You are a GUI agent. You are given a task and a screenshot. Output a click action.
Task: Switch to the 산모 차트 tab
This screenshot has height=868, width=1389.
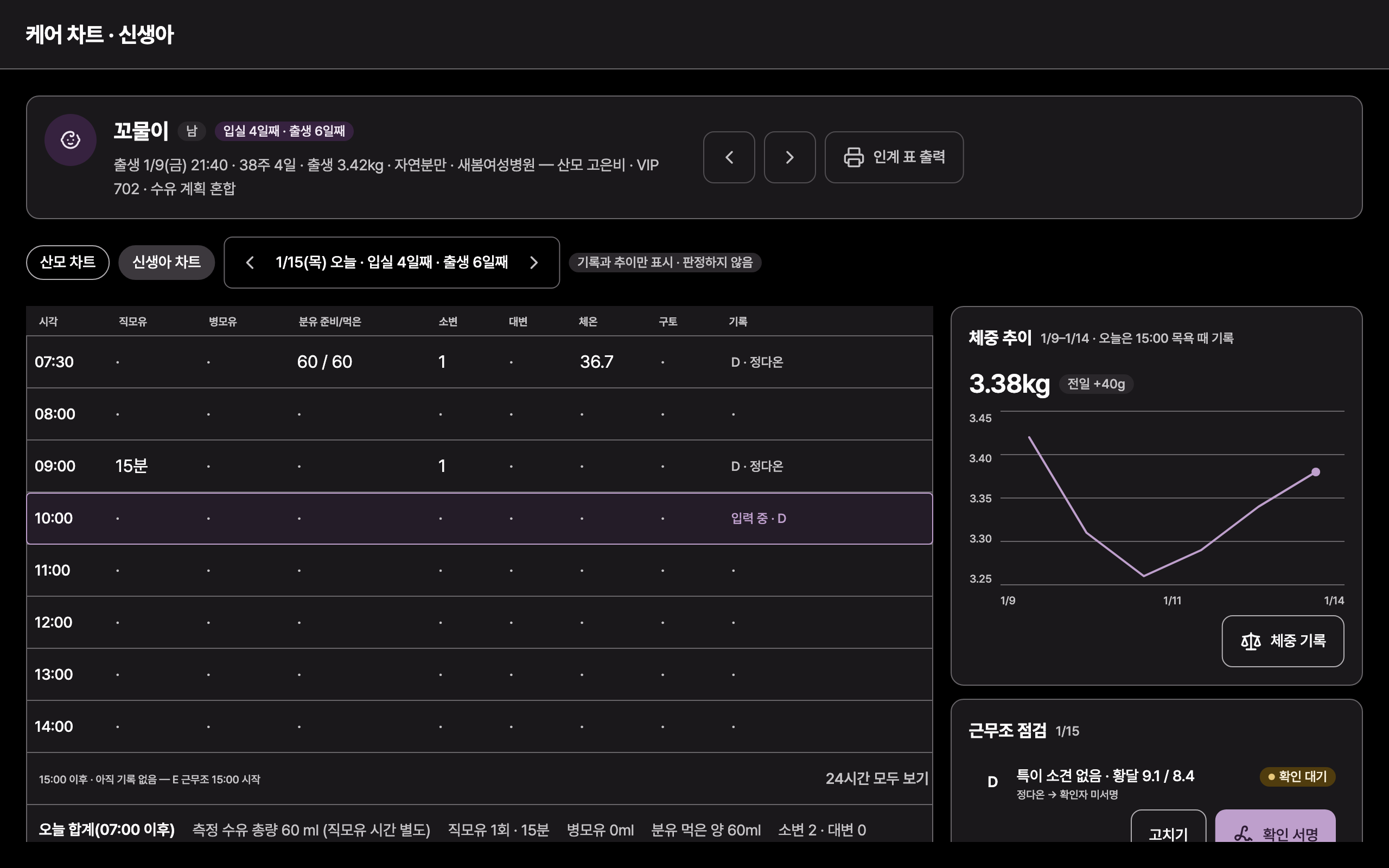[x=68, y=263]
